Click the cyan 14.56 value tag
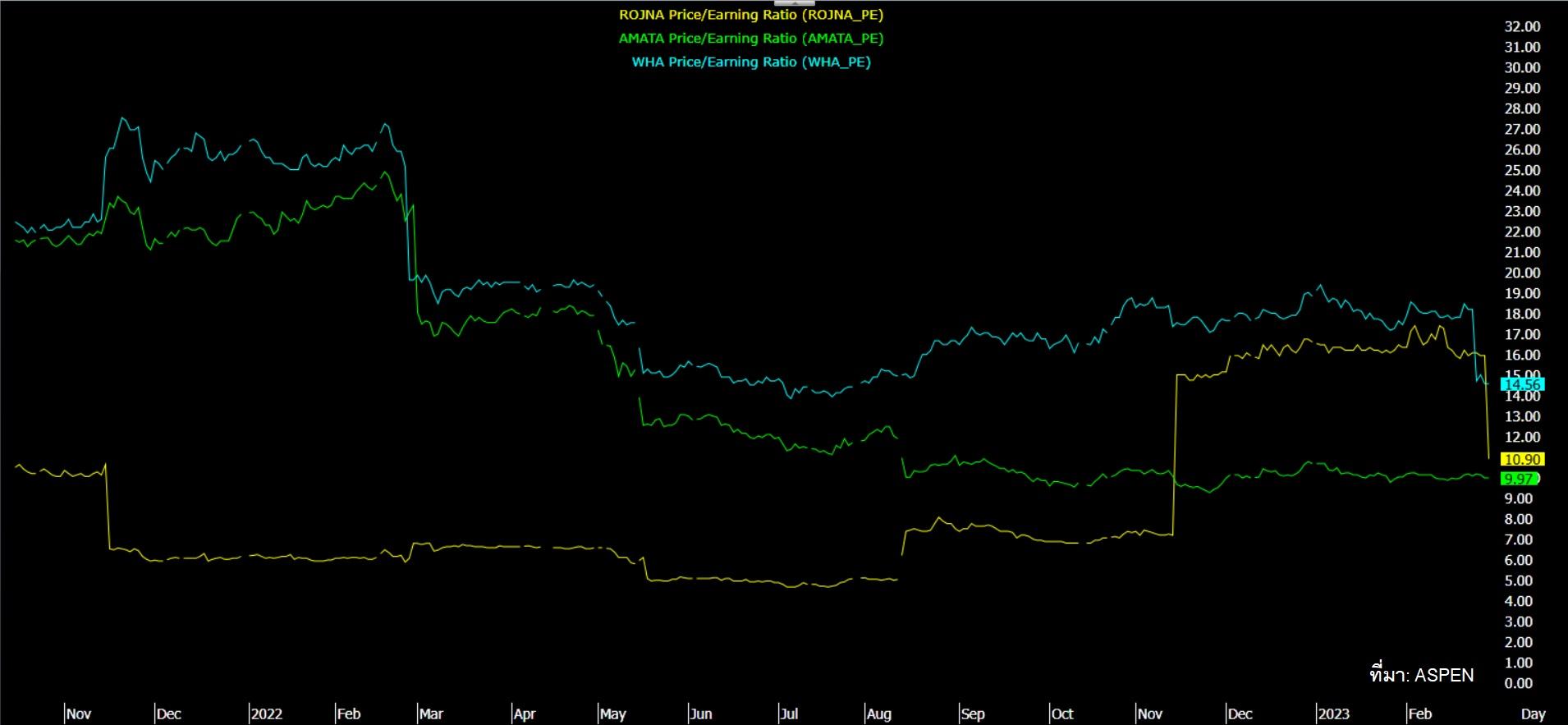Screen dimensions: 1568x725 click(1522, 384)
